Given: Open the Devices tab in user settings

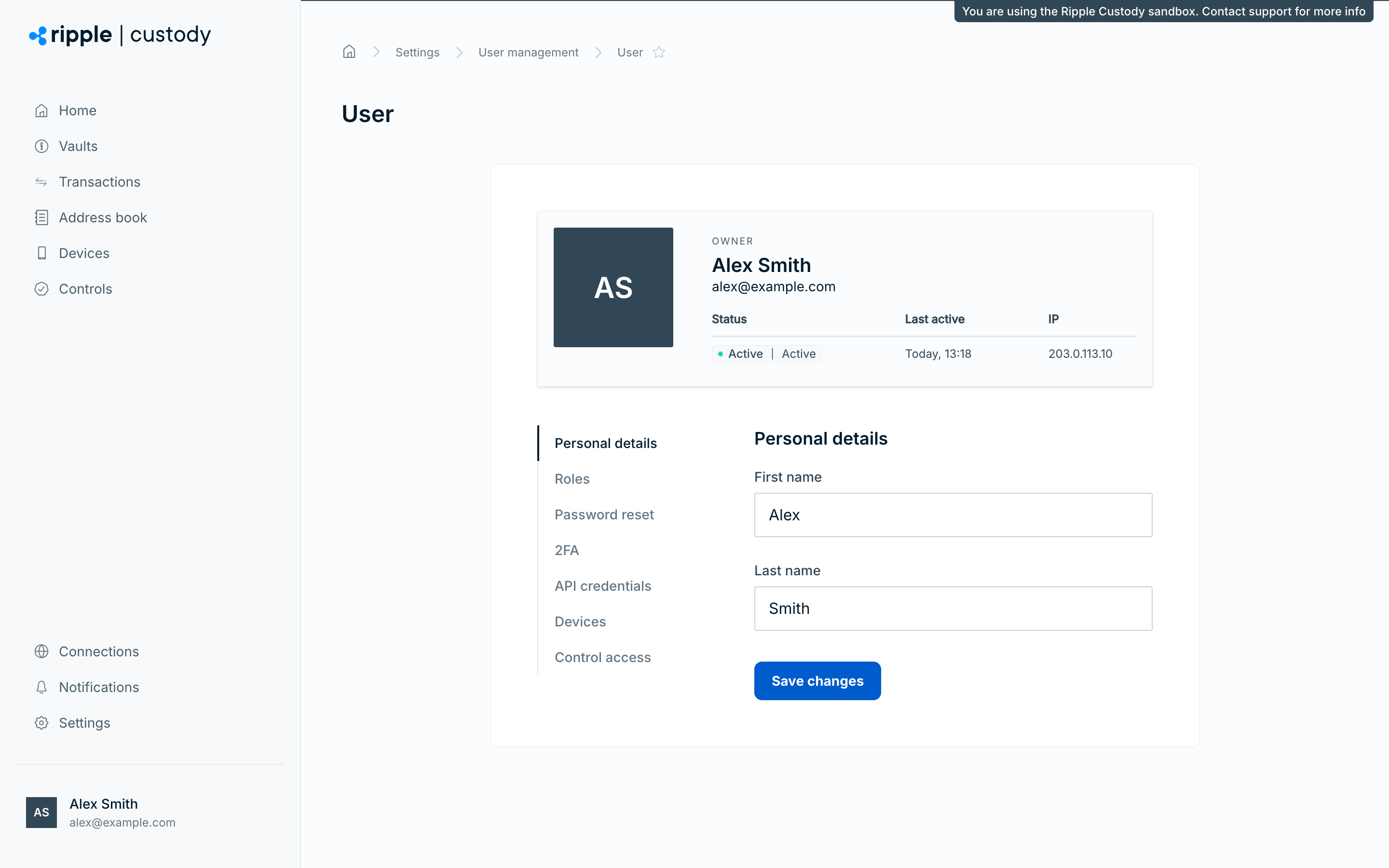Looking at the screenshot, I should point(580,621).
